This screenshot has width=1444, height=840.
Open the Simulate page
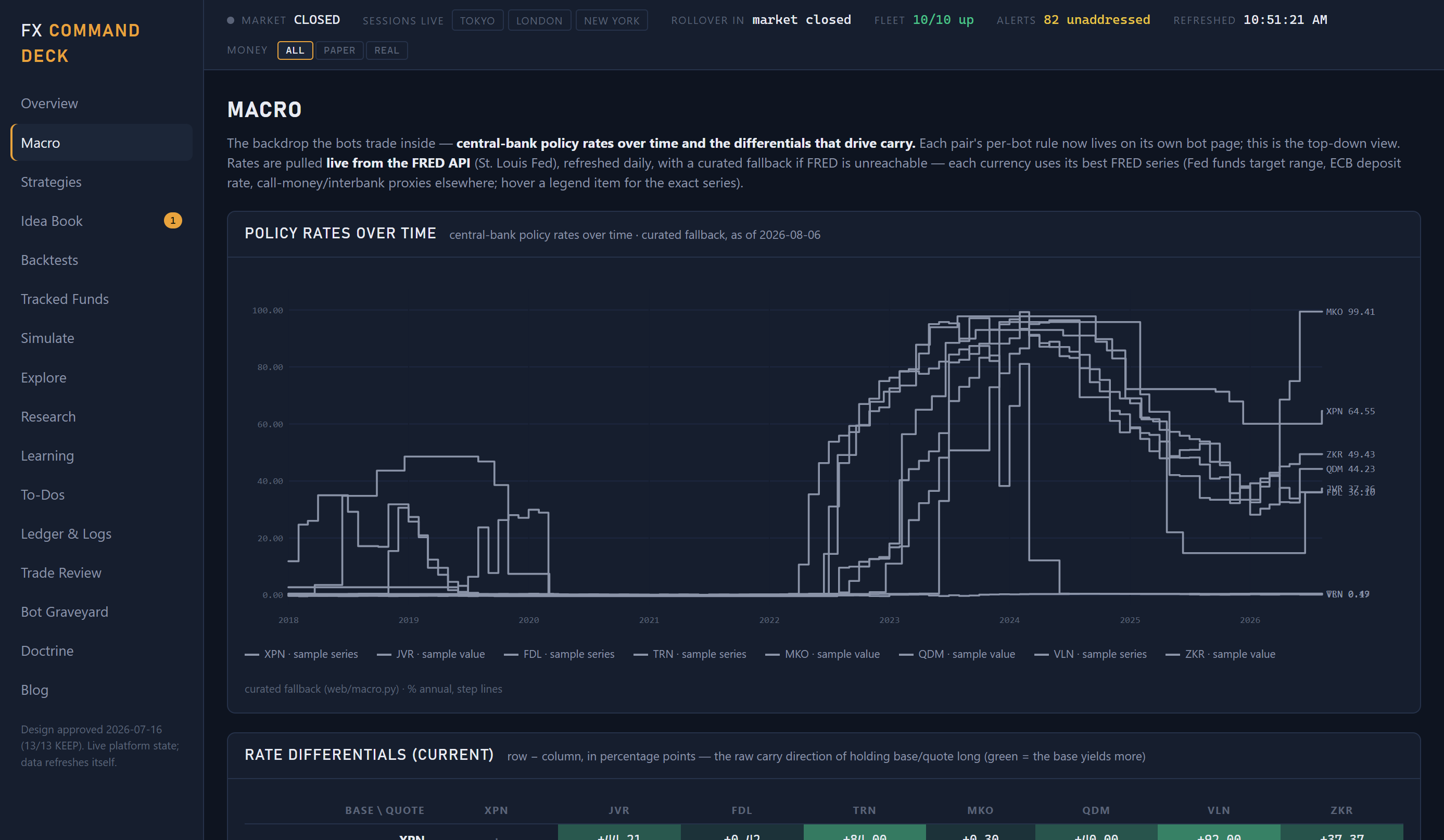(x=47, y=338)
